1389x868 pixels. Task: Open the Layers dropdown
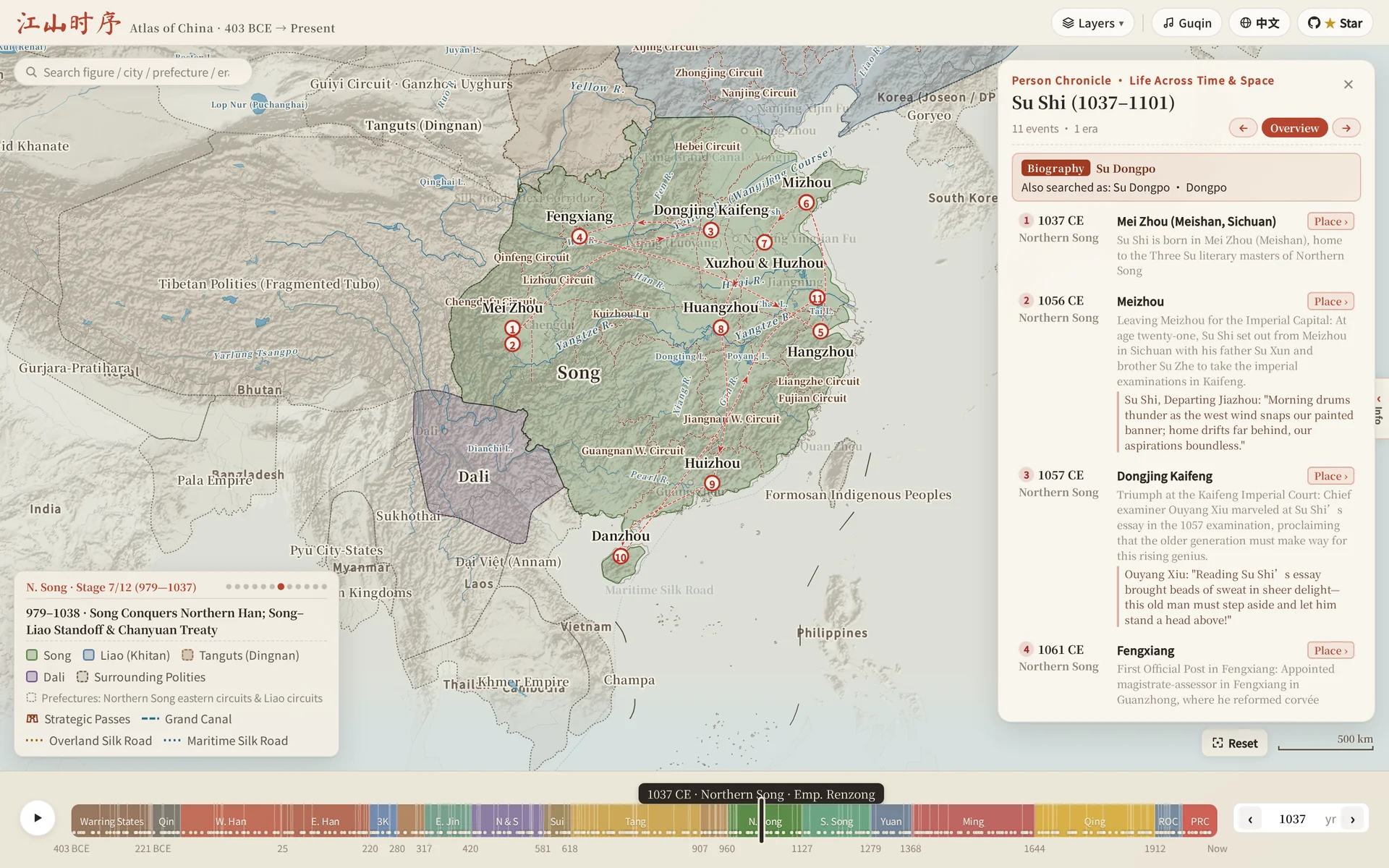click(x=1092, y=23)
